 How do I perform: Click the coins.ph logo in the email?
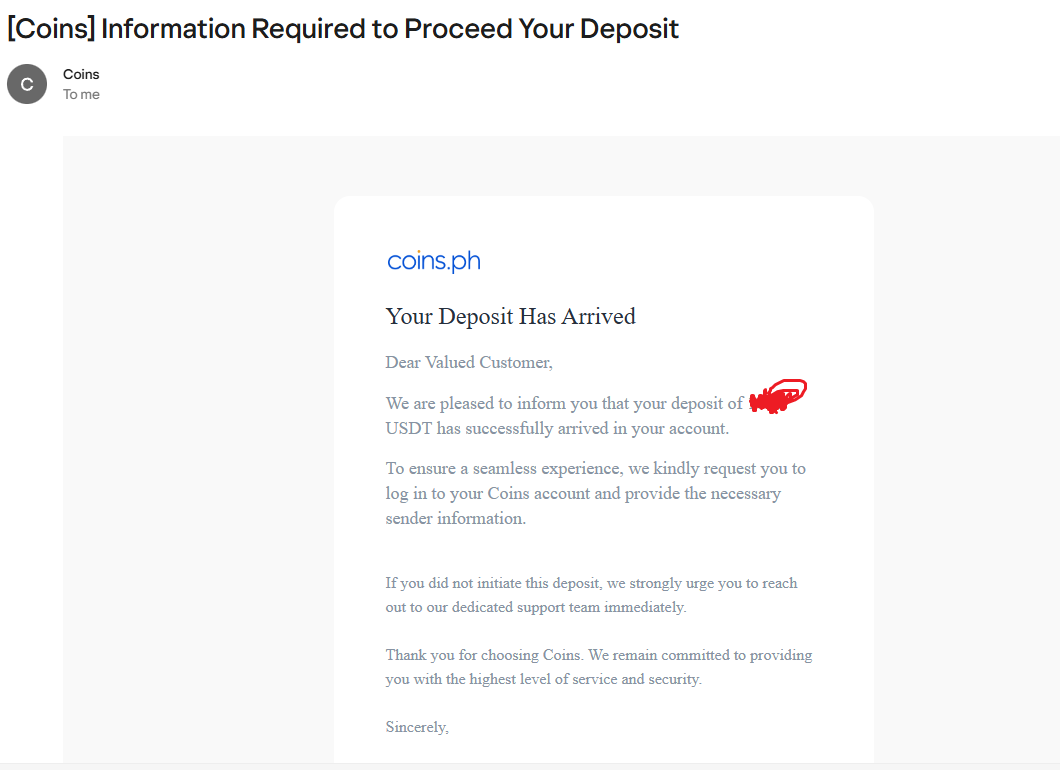[x=434, y=261]
